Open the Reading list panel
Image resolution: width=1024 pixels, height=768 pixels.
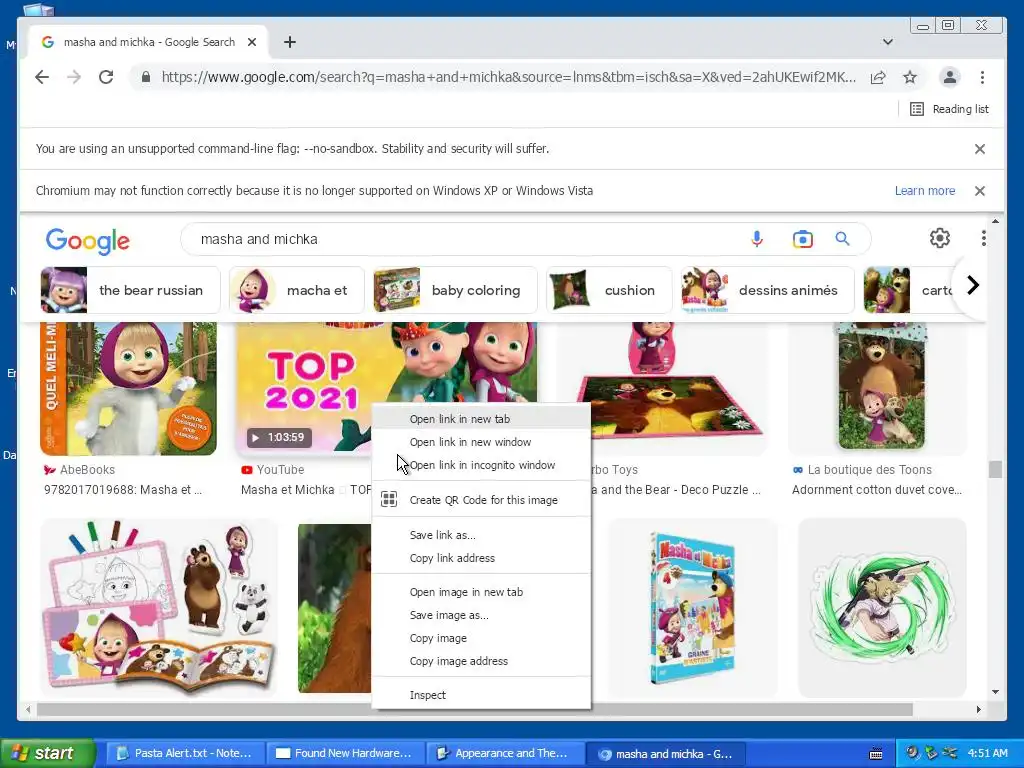point(950,109)
